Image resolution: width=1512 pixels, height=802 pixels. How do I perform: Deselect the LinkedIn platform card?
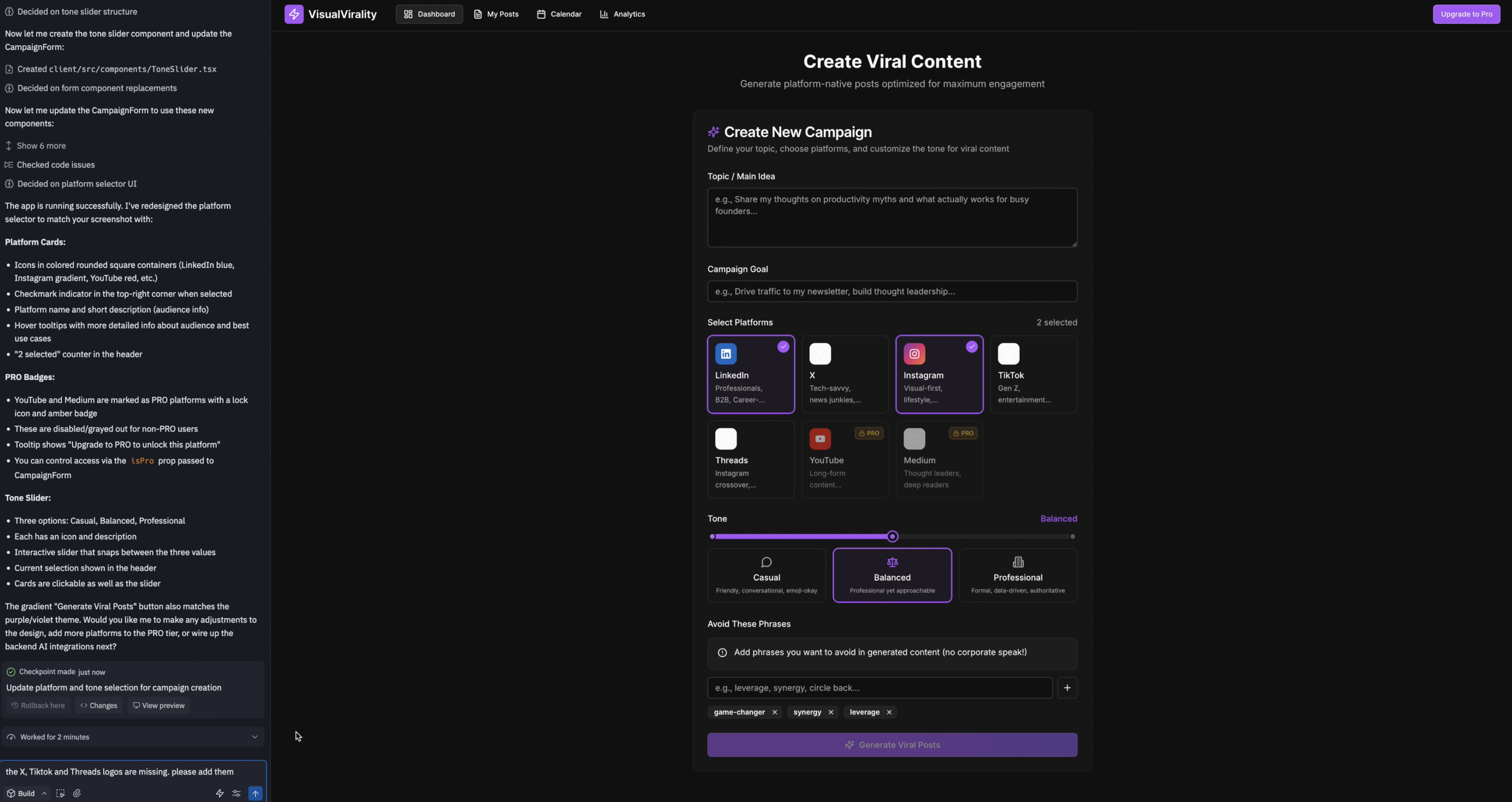[x=751, y=374]
